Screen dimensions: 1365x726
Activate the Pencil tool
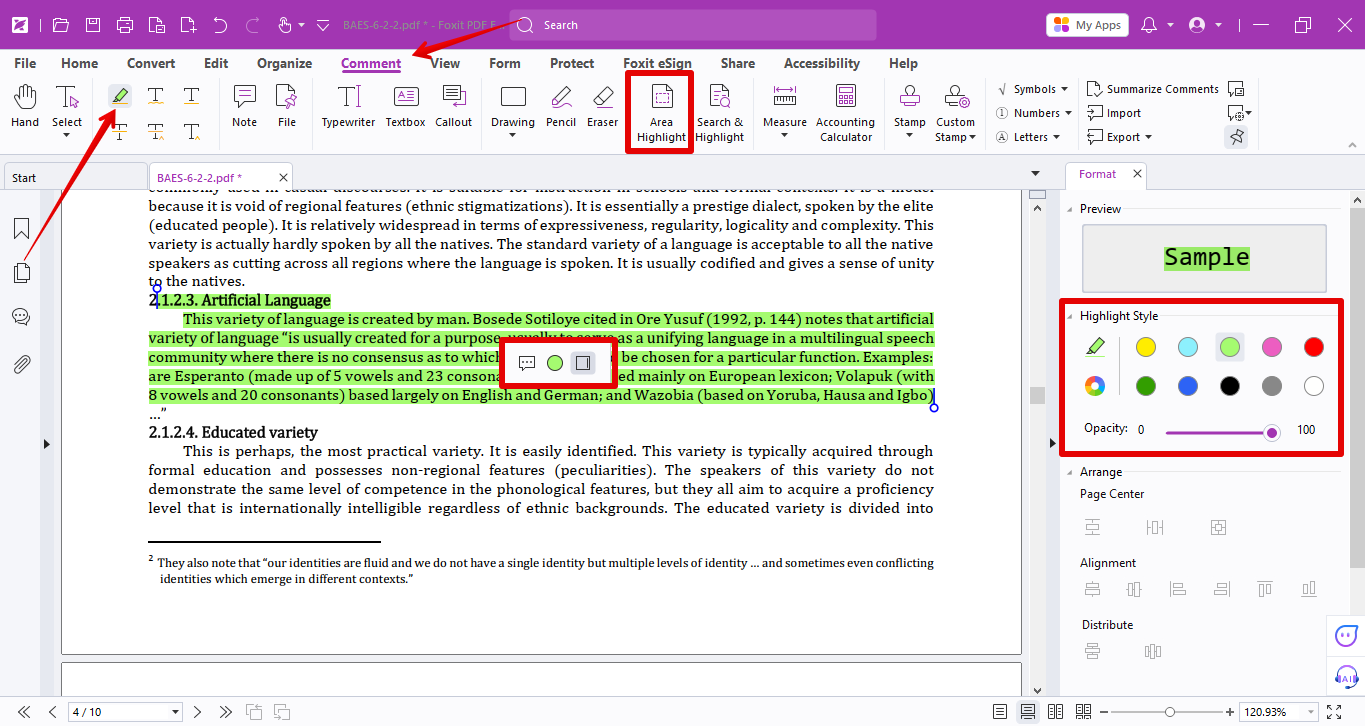[x=561, y=107]
